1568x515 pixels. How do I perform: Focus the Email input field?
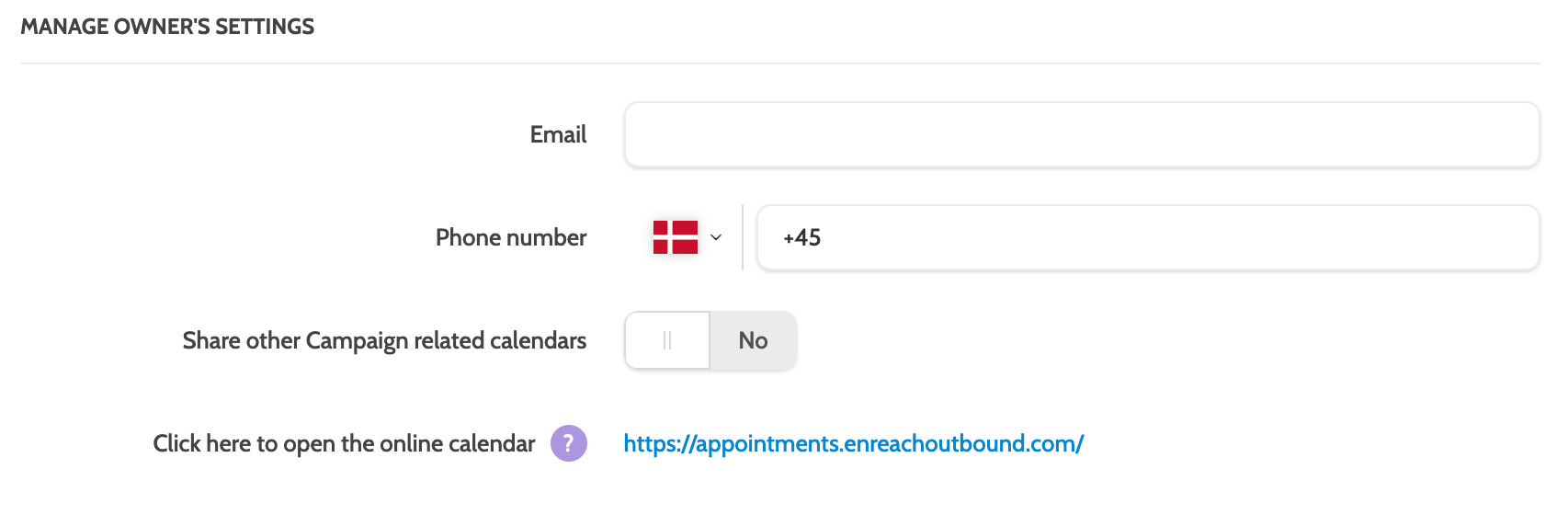click(x=1081, y=134)
